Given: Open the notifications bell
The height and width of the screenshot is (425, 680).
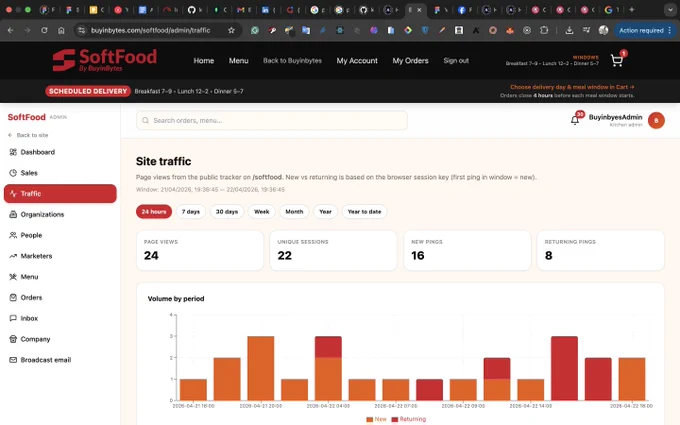Looking at the screenshot, I should coord(575,120).
